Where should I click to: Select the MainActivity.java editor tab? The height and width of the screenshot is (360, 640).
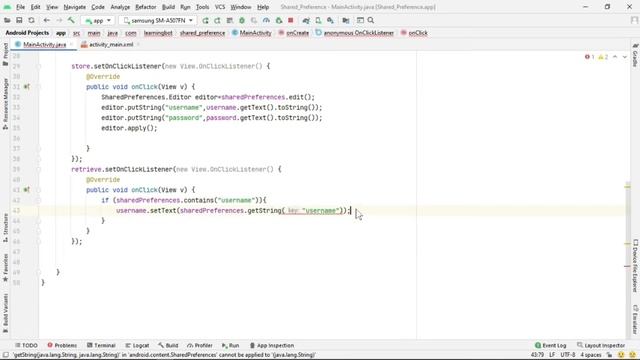coord(44,44)
